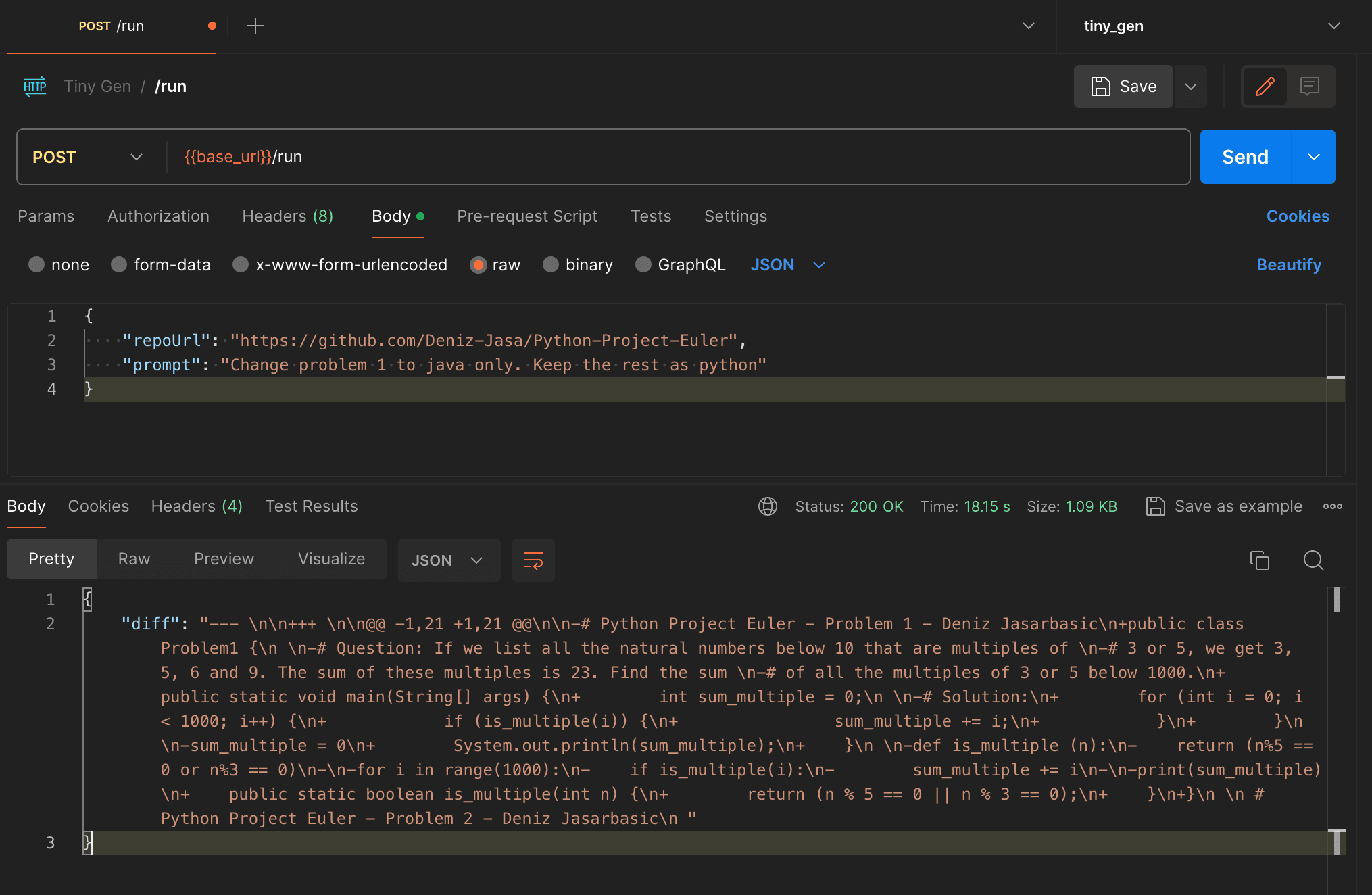Open the response JSON format dropdown
1372x895 pixels.
point(449,560)
